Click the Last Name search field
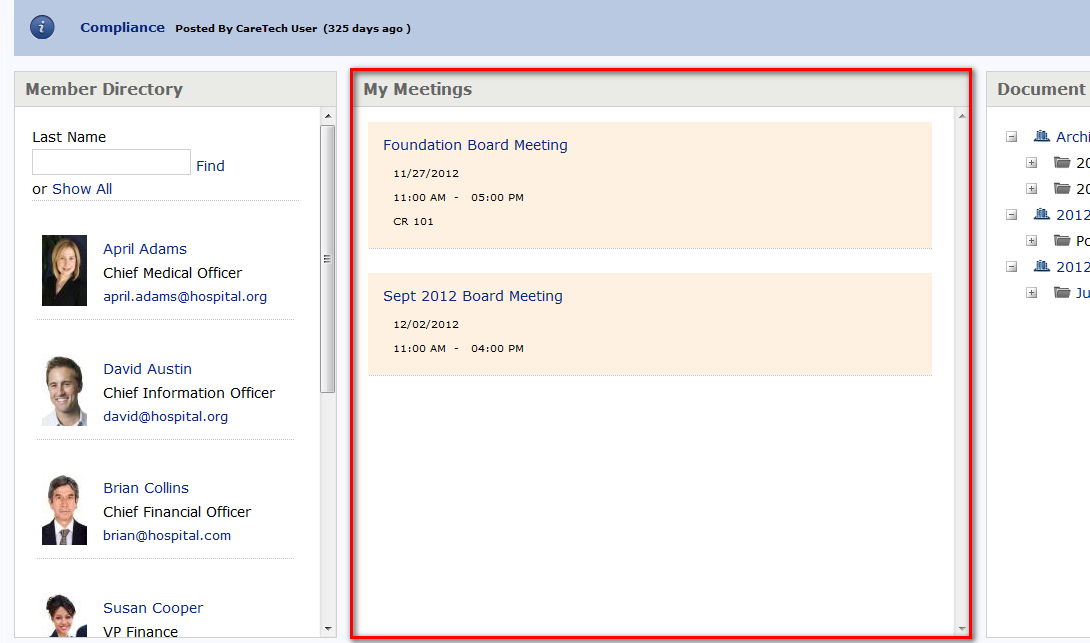Viewport: 1090px width, 643px height. coord(111,162)
